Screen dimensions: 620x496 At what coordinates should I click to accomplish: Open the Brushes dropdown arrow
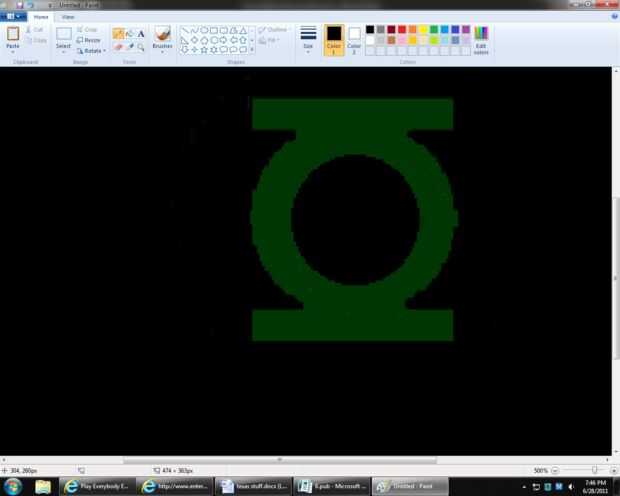[163, 52]
